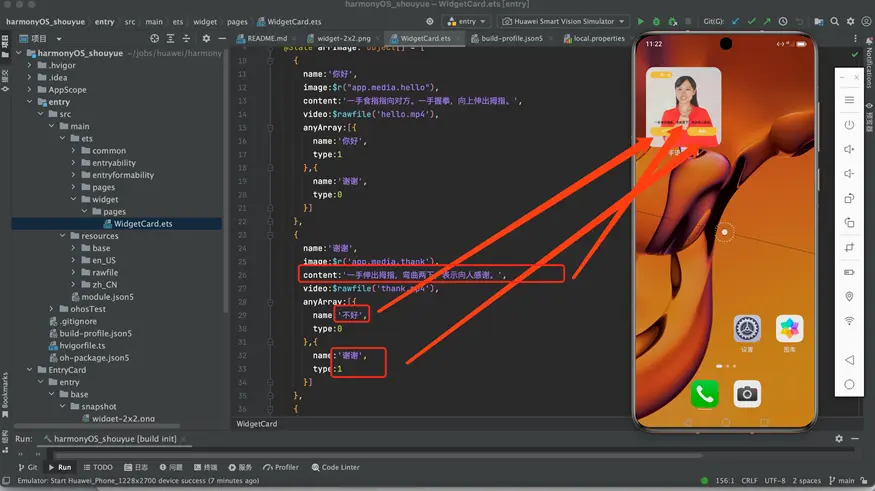Take emulator screenshot crop icon
875x491 pixels.
click(x=849, y=247)
